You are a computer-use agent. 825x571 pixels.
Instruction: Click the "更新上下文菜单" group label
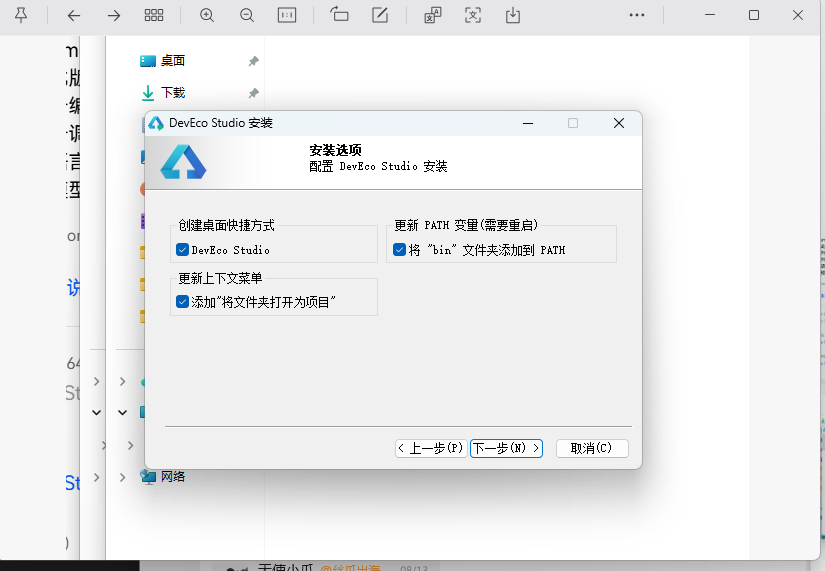[x=220, y=278]
